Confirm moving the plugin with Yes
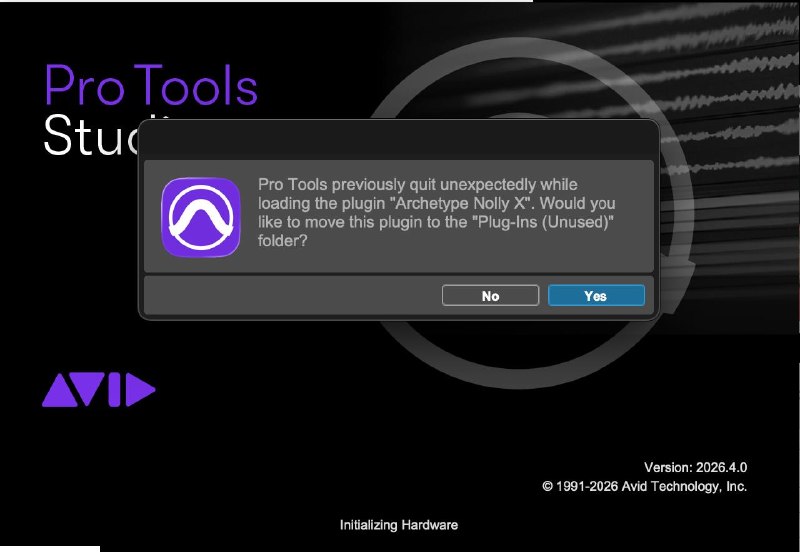Image resolution: width=800 pixels, height=552 pixels. coord(596,295)
